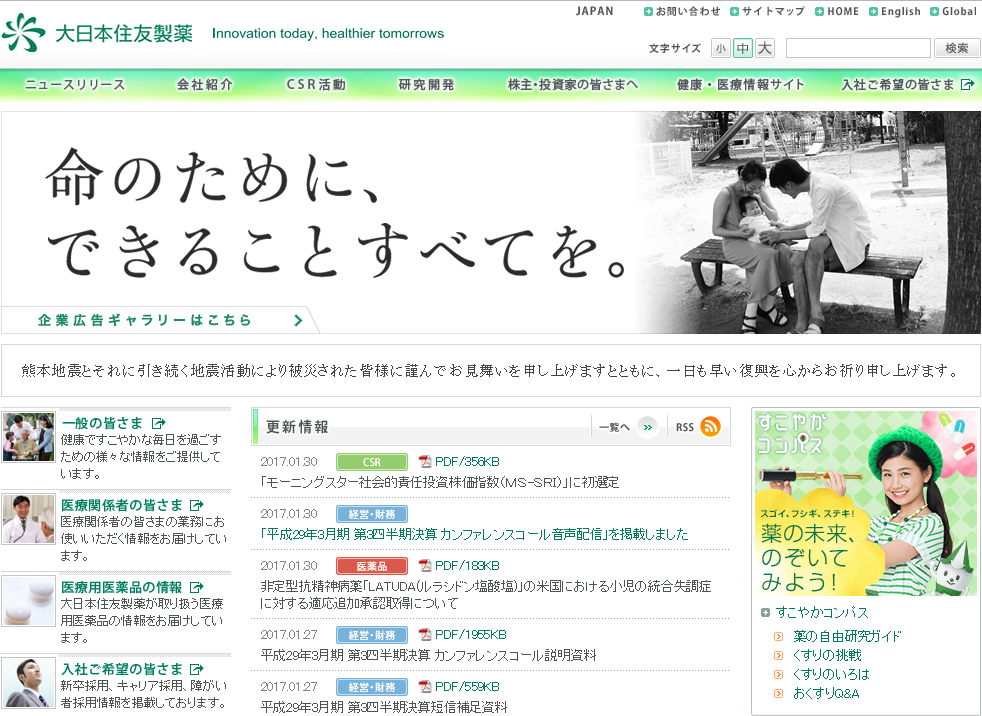Click orange bullet beside おくすりQ&A
The height and width of the screenshot is (716, 982).
(x=778, y=693)
